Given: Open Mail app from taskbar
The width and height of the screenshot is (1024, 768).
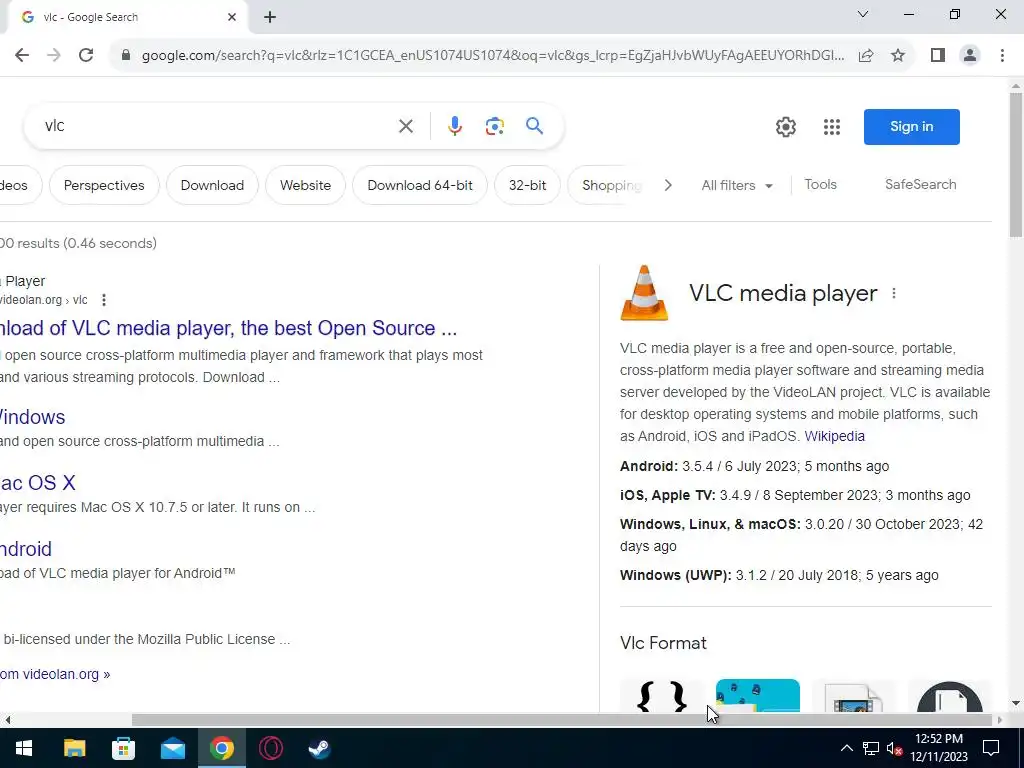Looking at the screenshot, I should (x=172, y=748).
